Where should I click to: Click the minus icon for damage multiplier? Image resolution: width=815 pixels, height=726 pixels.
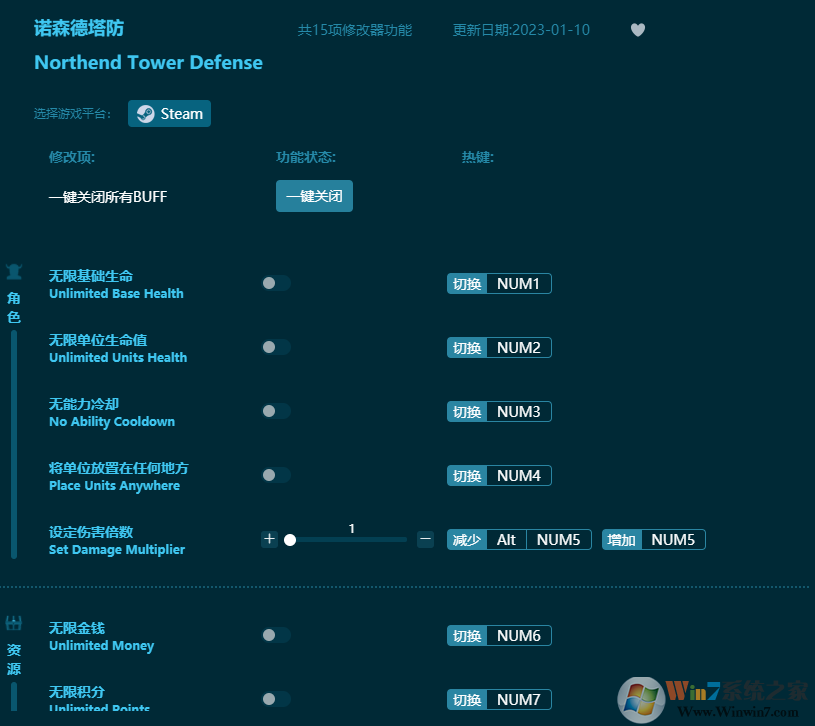pyautogui.click(x=425, y=540)
